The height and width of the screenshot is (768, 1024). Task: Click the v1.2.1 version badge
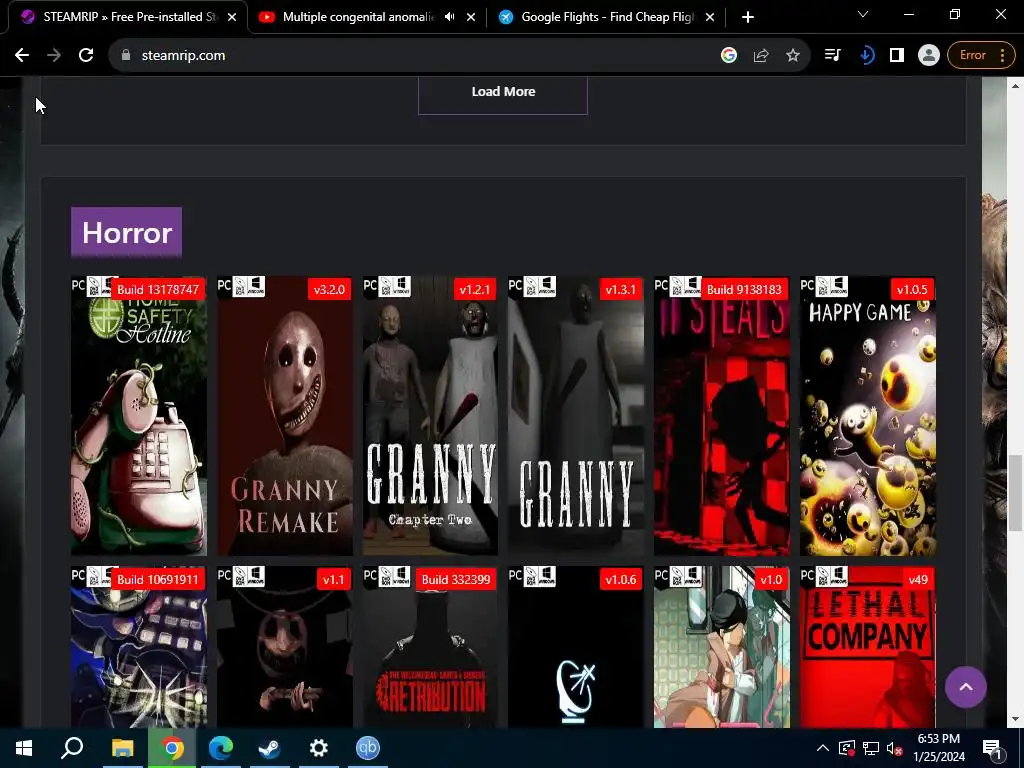(x=475, y=289)
